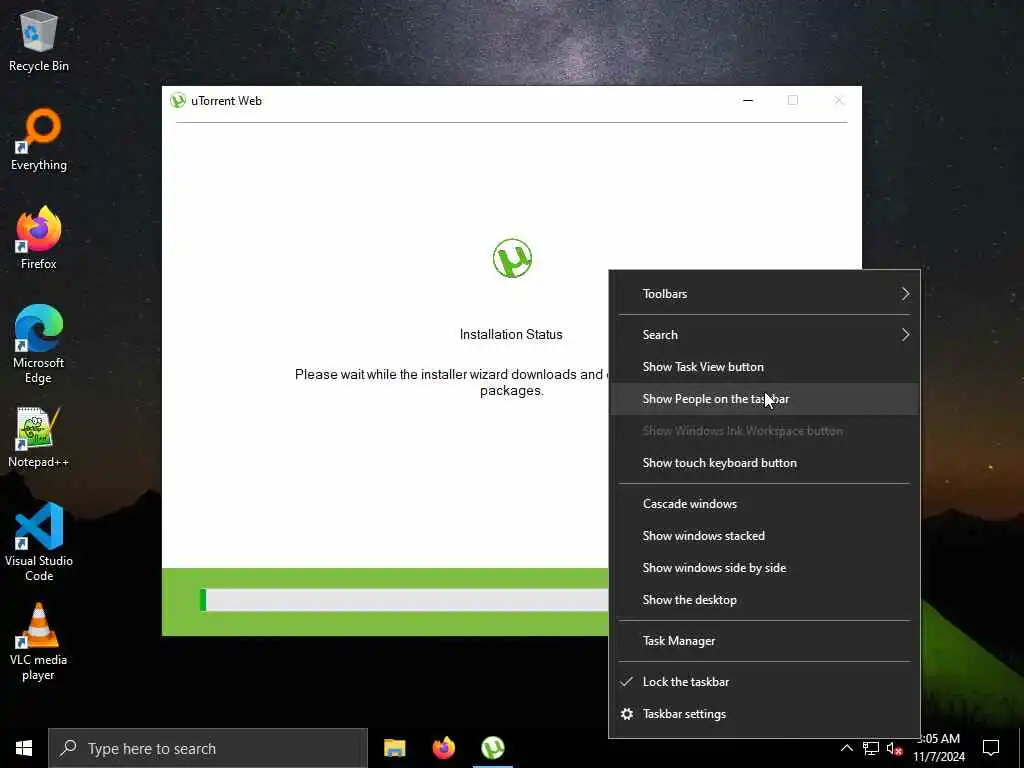Viewport: 1024px width, 768px height.
Task: Click the large uTorrent logo in installer
Action: pos(512,258)
